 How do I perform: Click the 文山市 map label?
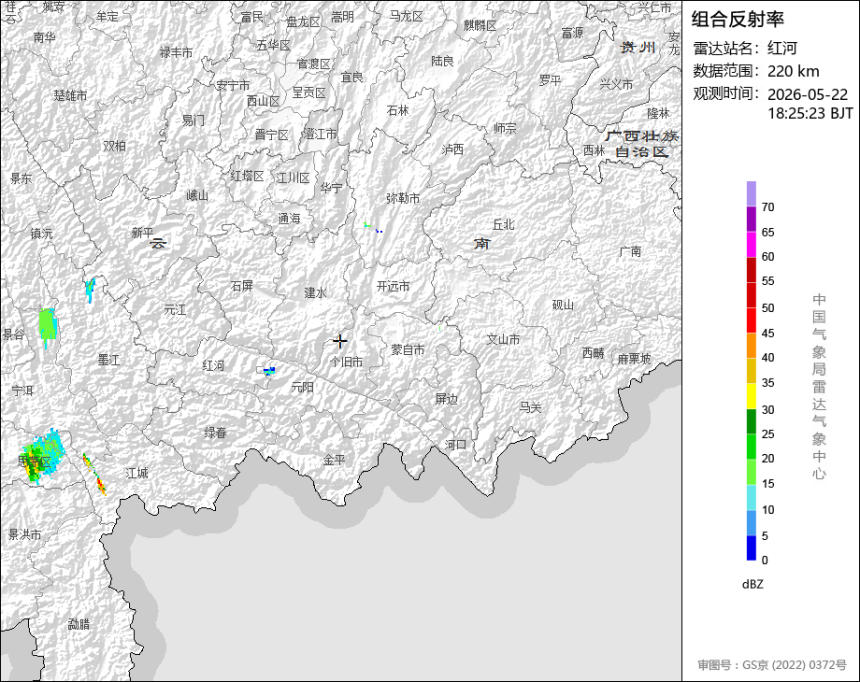pyautogui.click(x=503, y=340)
